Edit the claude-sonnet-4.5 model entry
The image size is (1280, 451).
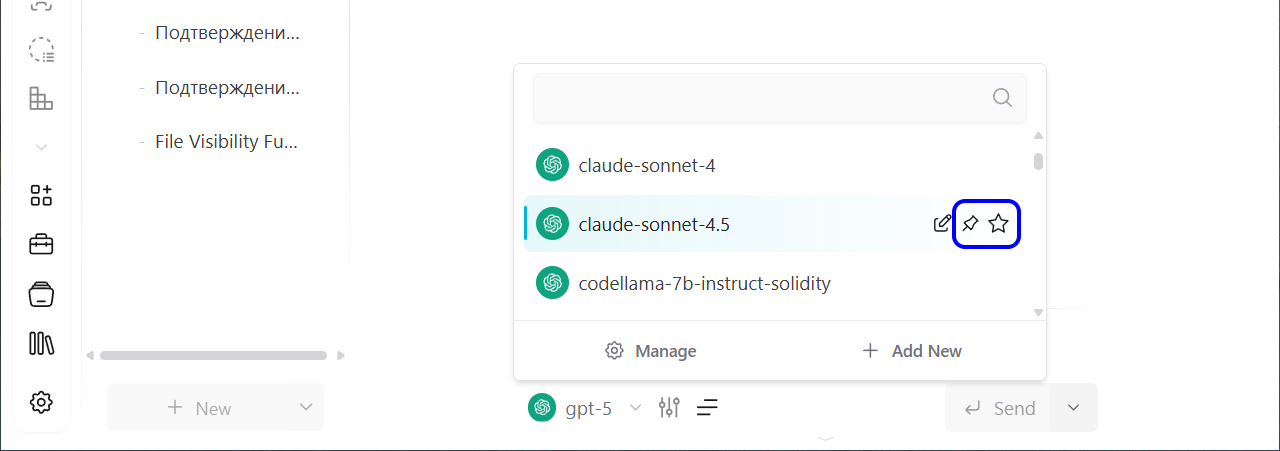point(942,224)
